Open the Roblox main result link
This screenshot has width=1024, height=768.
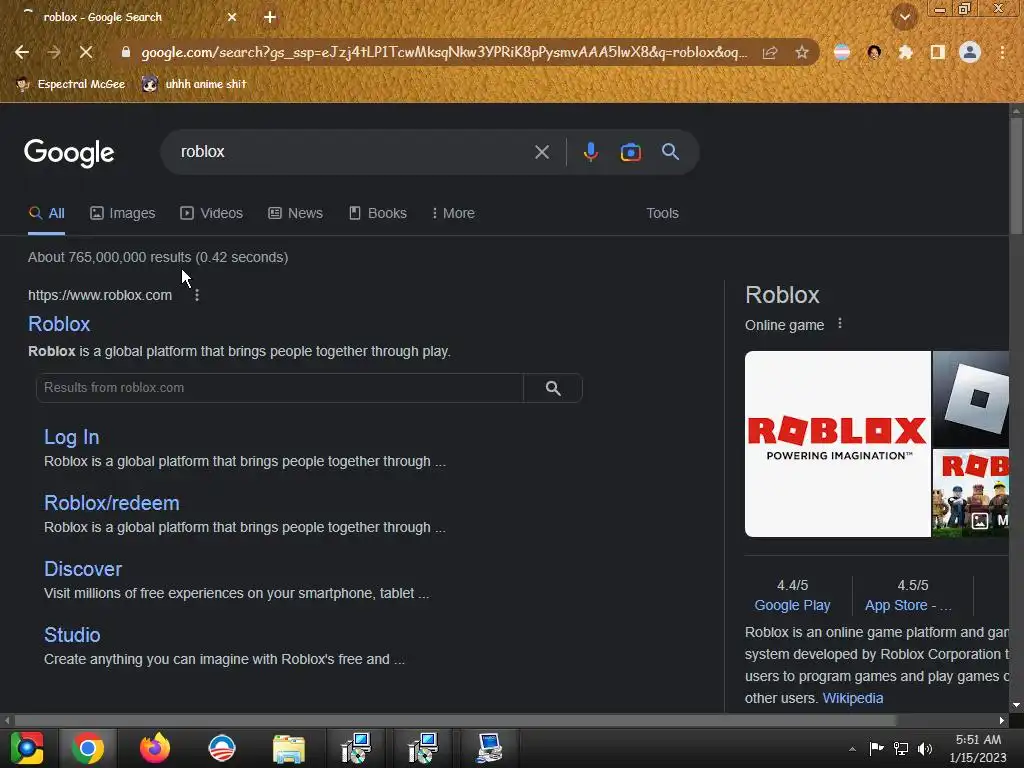pyautogui.click(x=59, y=325)
